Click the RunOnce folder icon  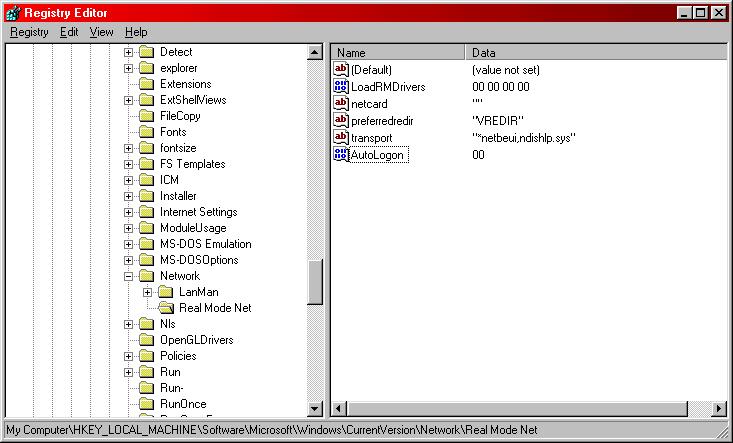[x=147, y=404]
